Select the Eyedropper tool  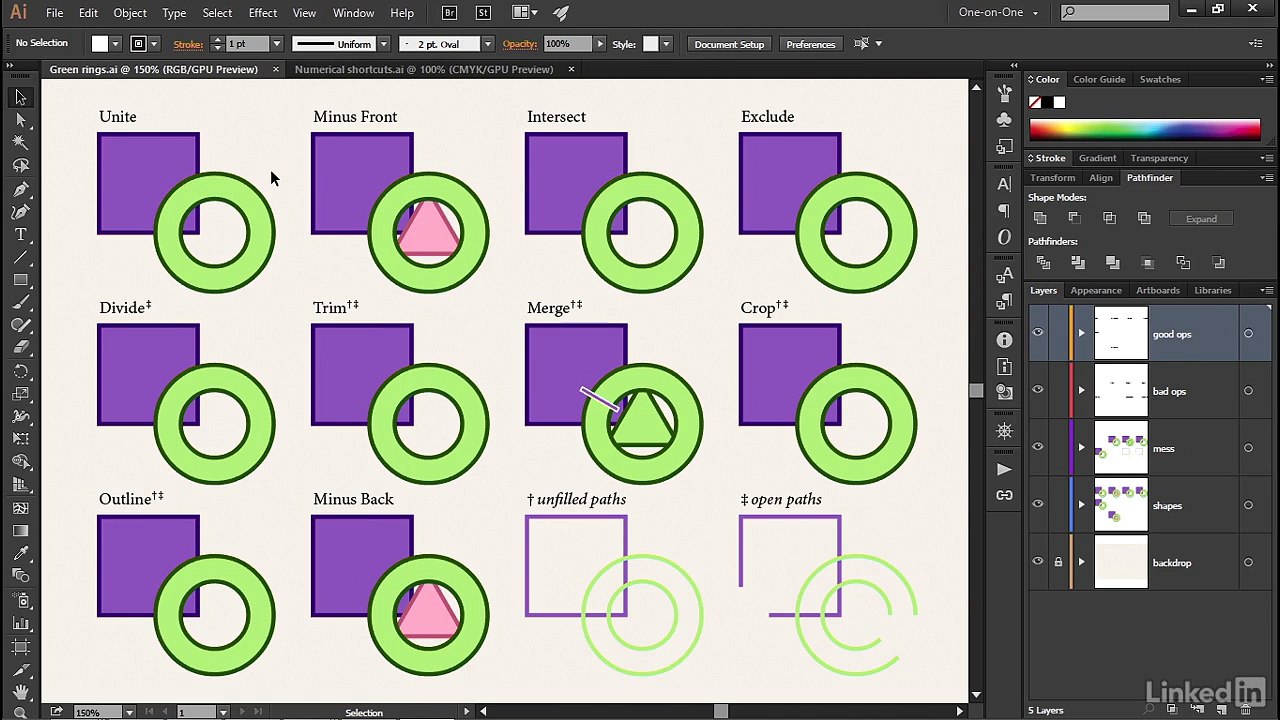coord(20,553)
